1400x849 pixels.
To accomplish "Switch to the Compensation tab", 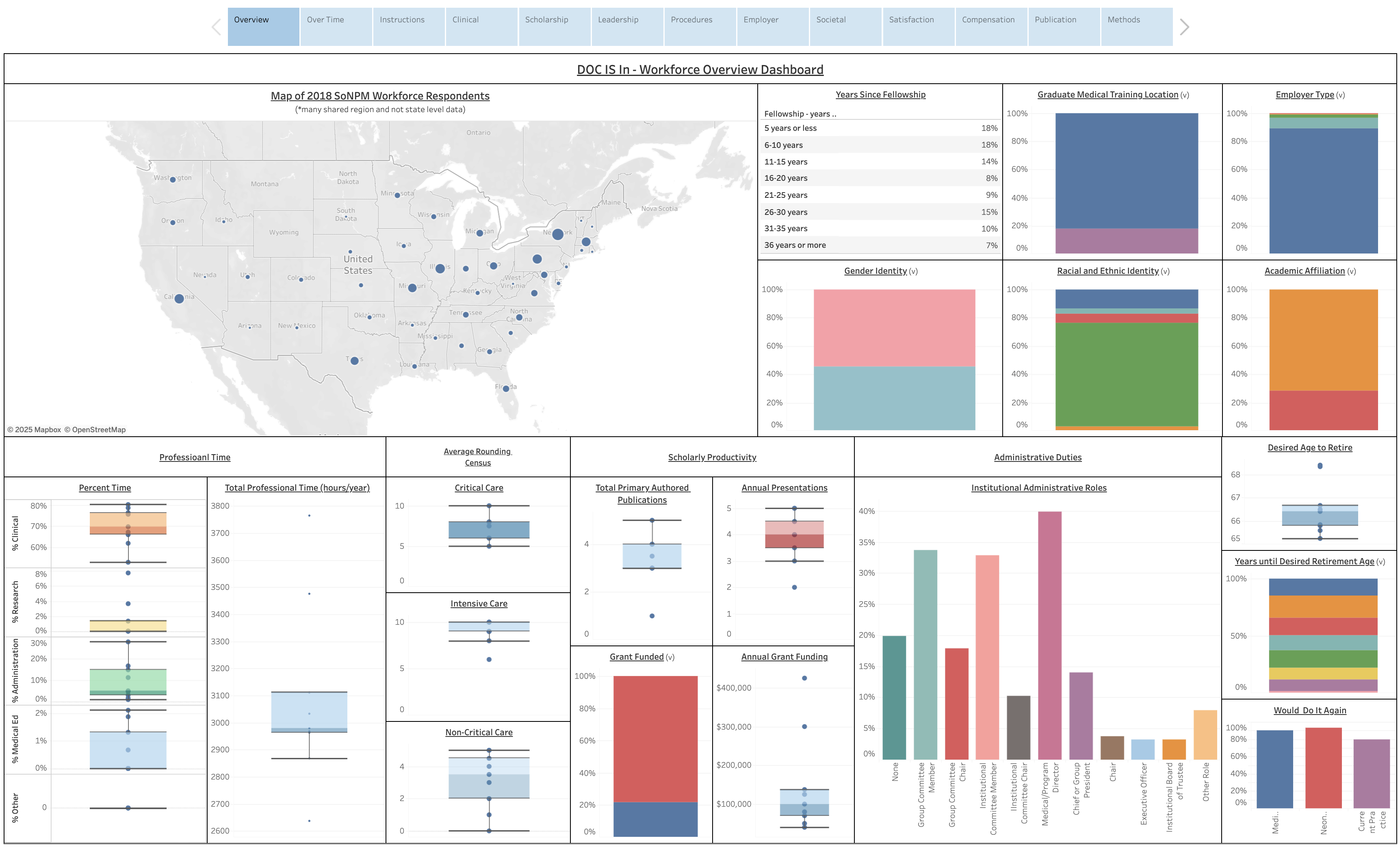I will tap(990, 26).
